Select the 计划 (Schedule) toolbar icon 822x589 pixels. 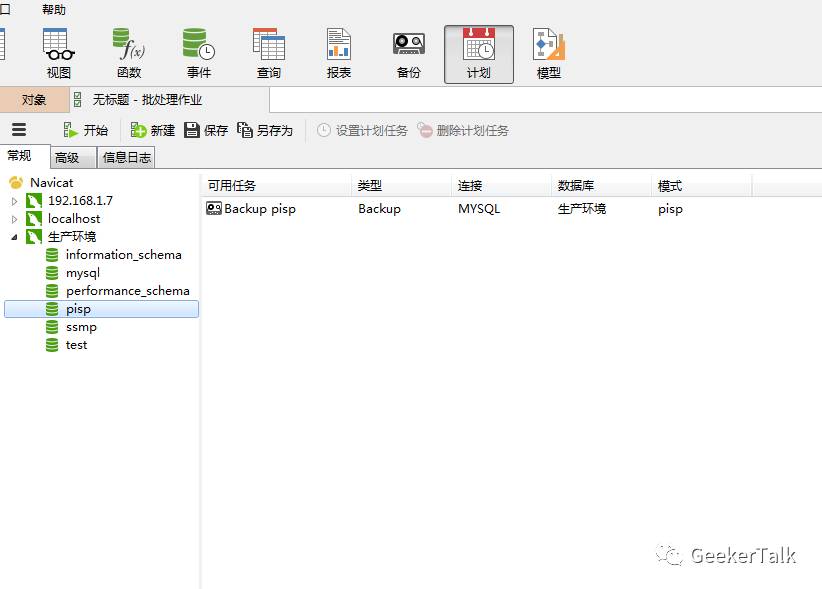click(479, 54)
